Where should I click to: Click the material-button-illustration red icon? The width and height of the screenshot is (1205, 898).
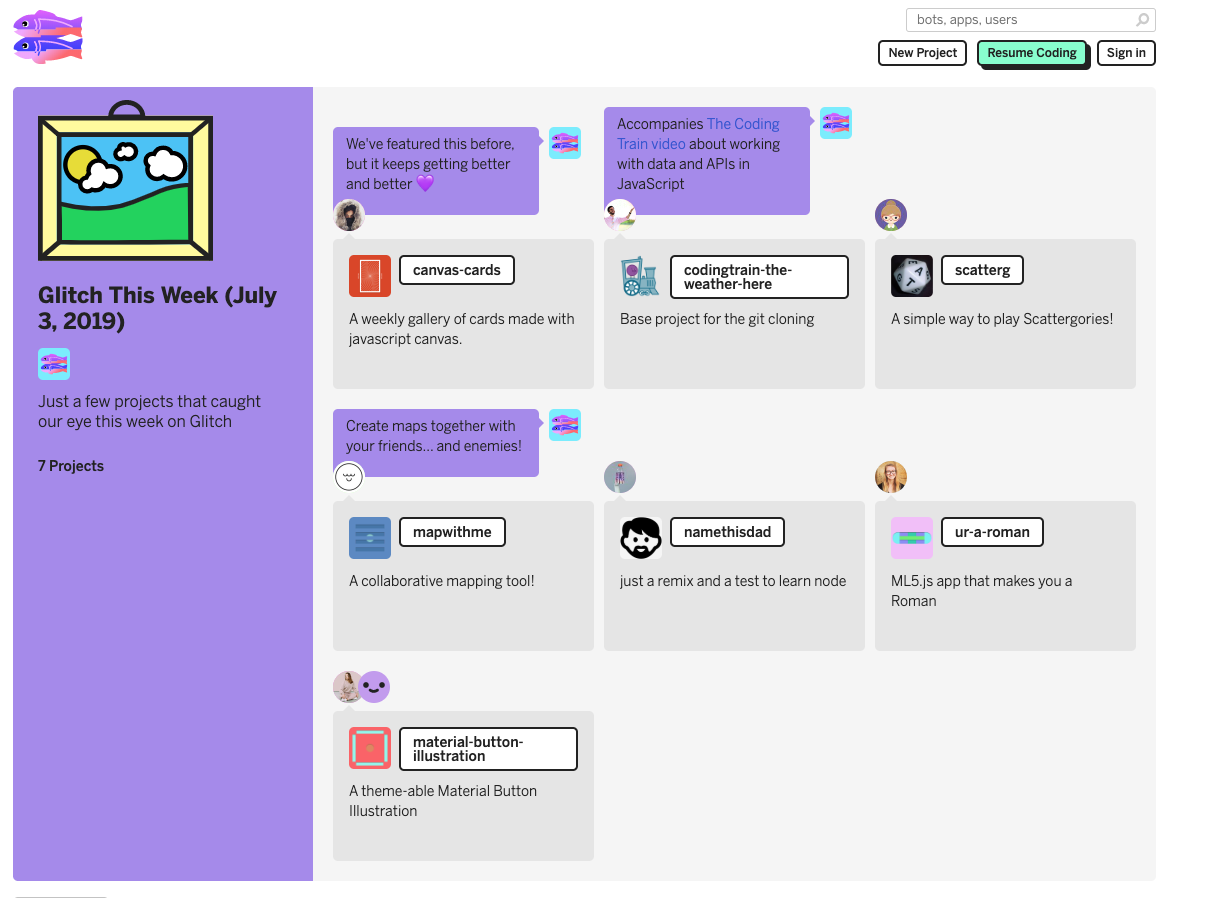(x=370, y=748)
